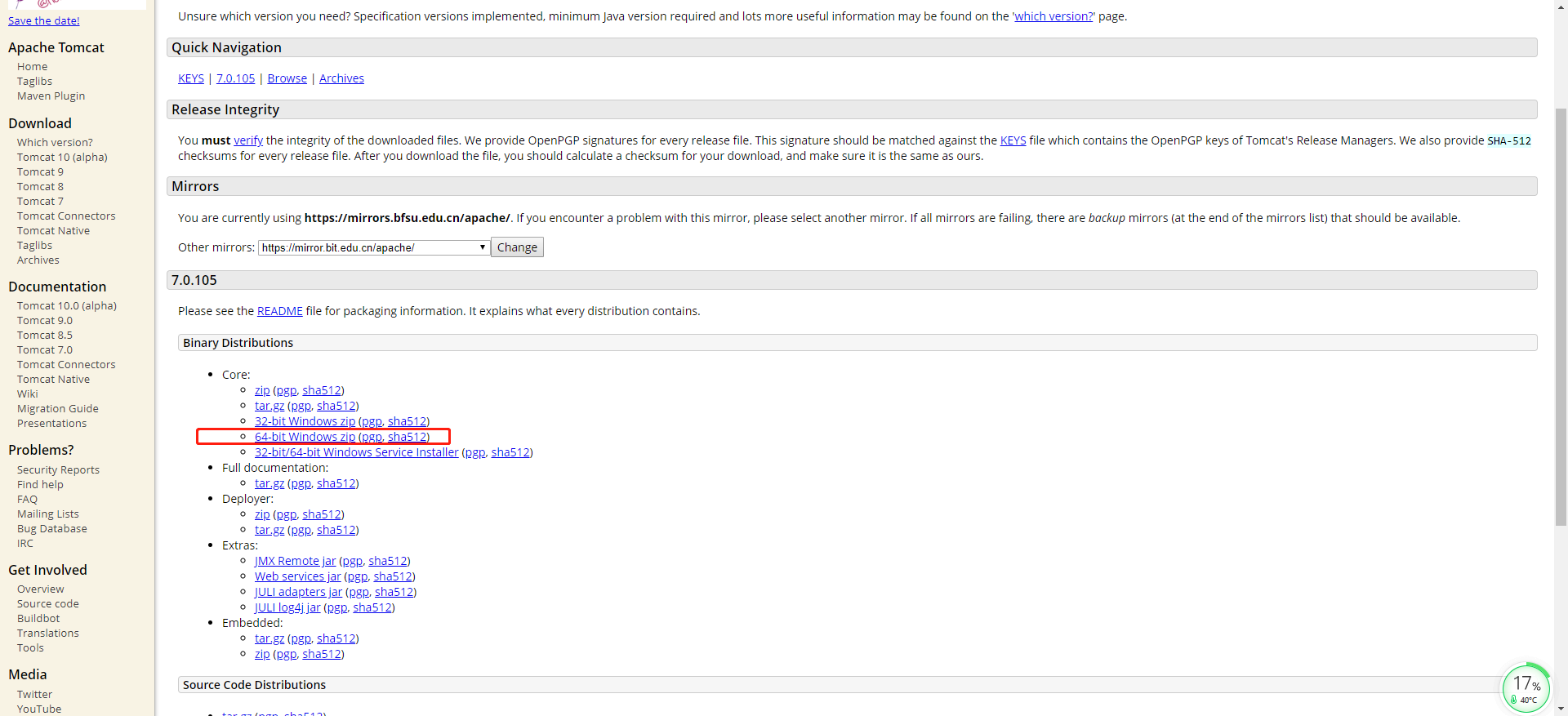Click the 17% performance monitor widget
1568x716 pixels.
pyautogui.click(x=1526, y=688)
